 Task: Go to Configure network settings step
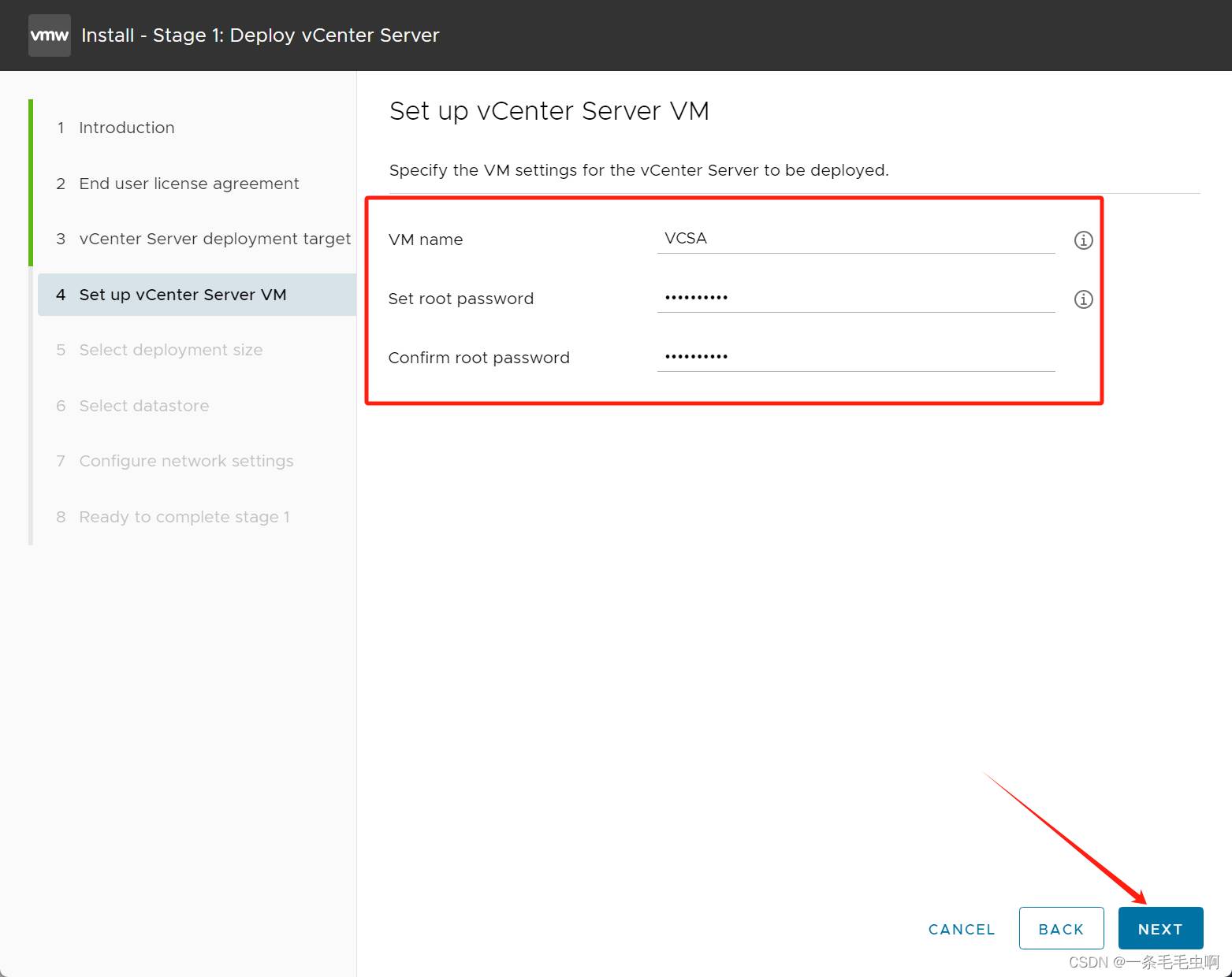pyautogui.click(x=186, y=461)
